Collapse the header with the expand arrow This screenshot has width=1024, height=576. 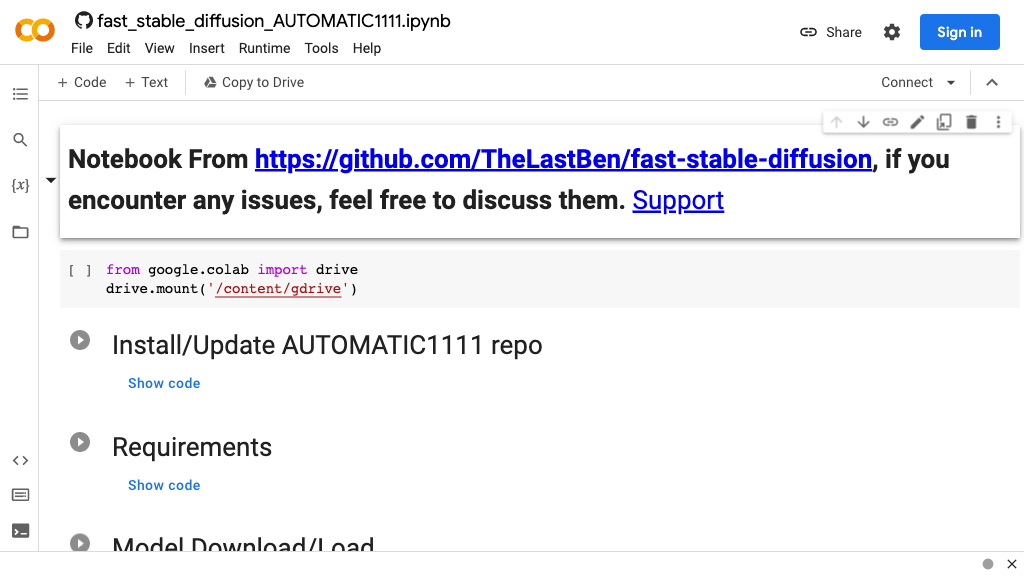coord(992,82)
